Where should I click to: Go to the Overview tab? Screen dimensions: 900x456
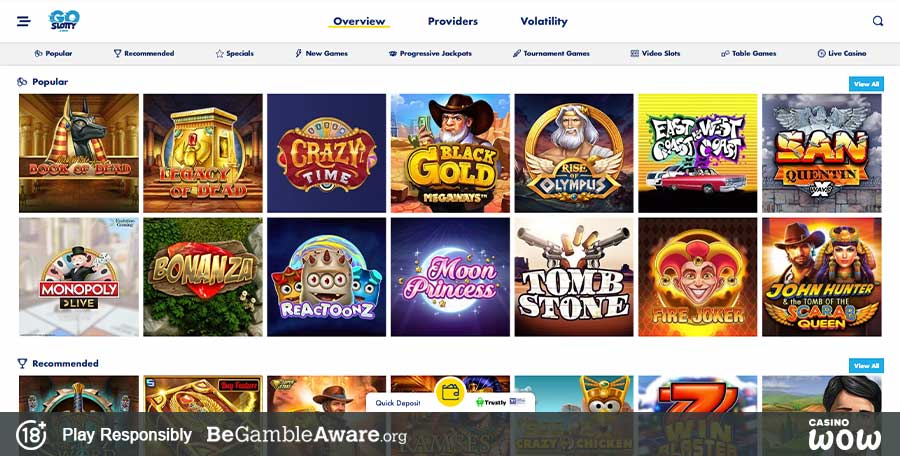click(359, 21)
